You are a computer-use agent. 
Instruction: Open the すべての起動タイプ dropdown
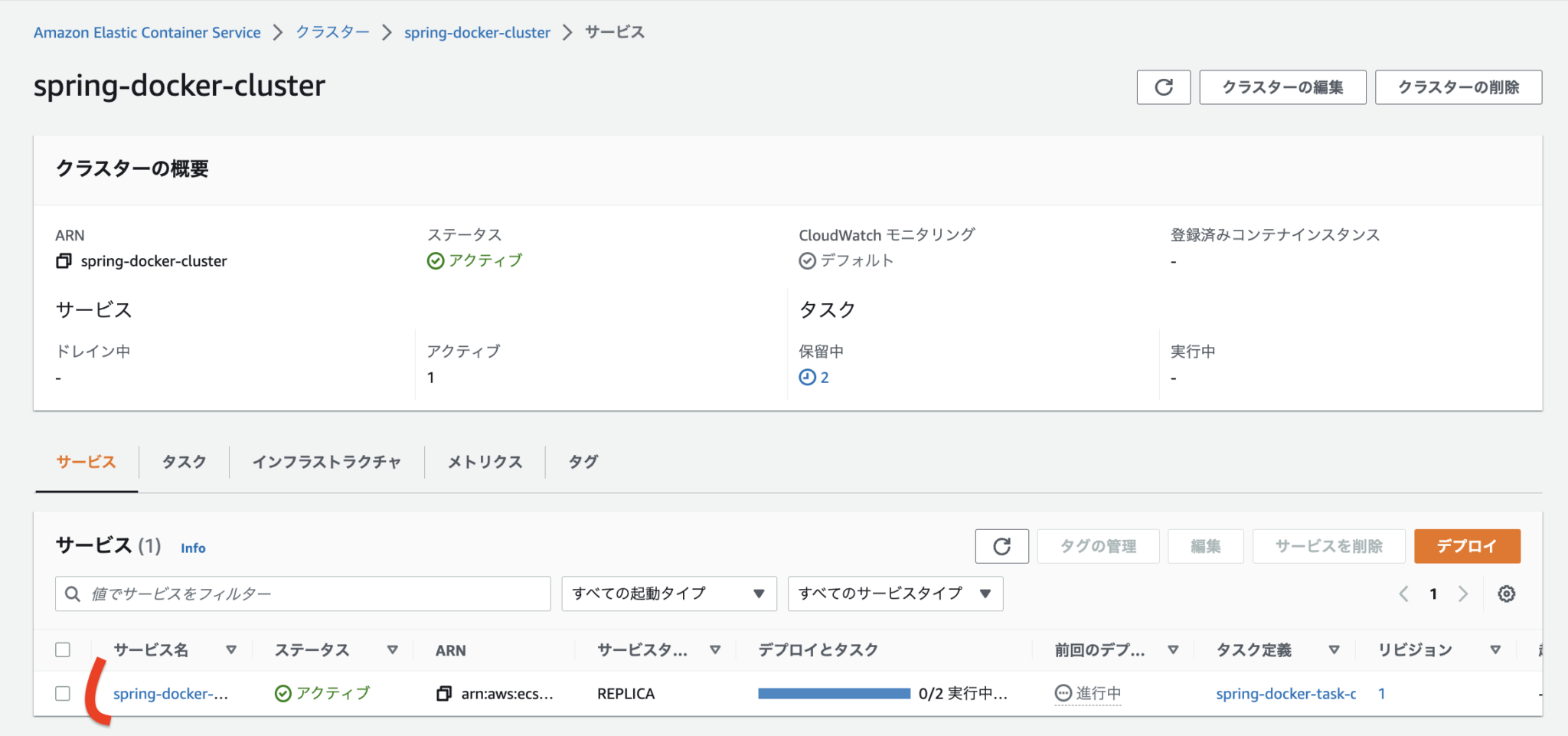point(667,593)
